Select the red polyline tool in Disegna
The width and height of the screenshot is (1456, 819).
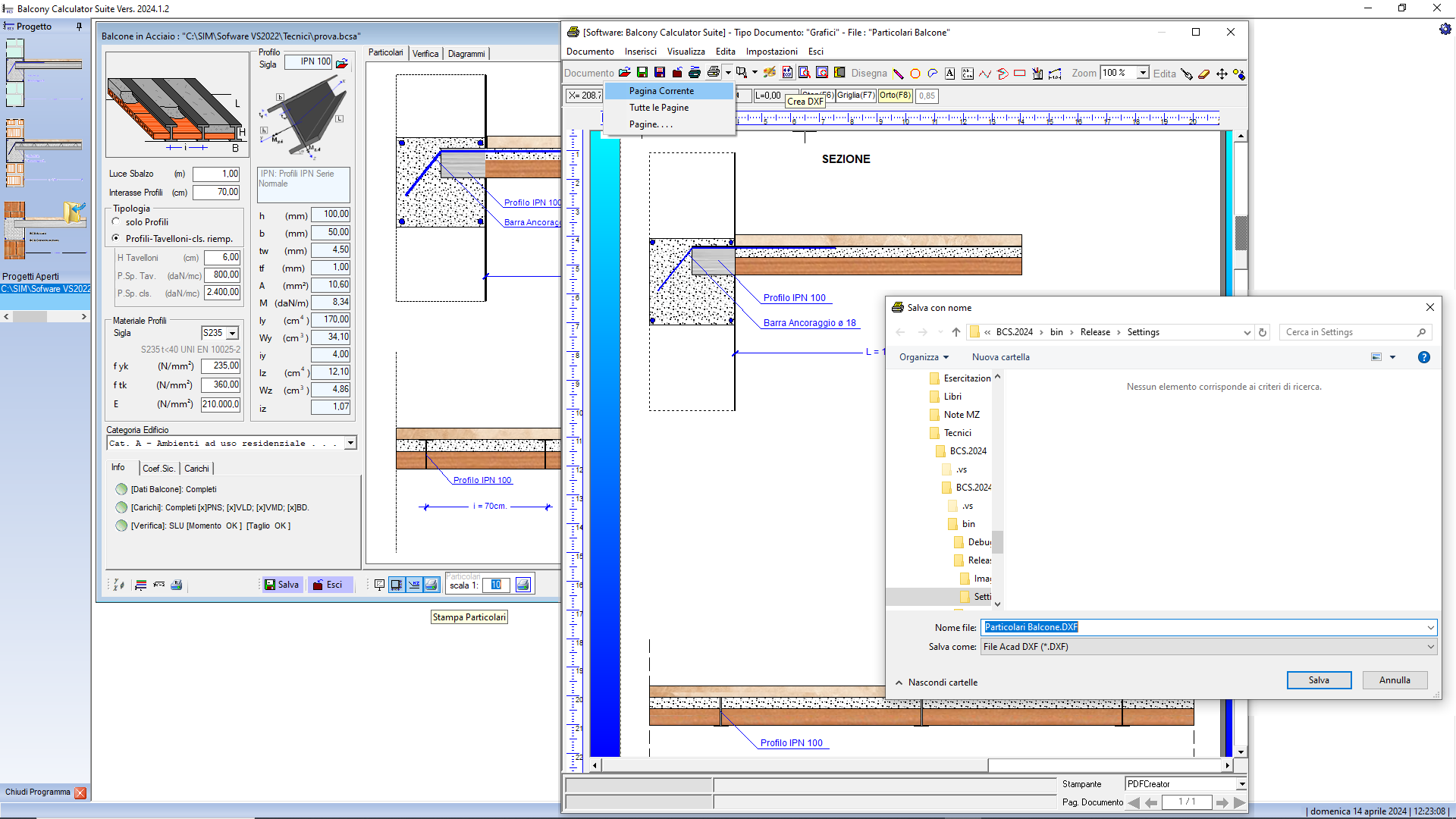click(985, 74)
